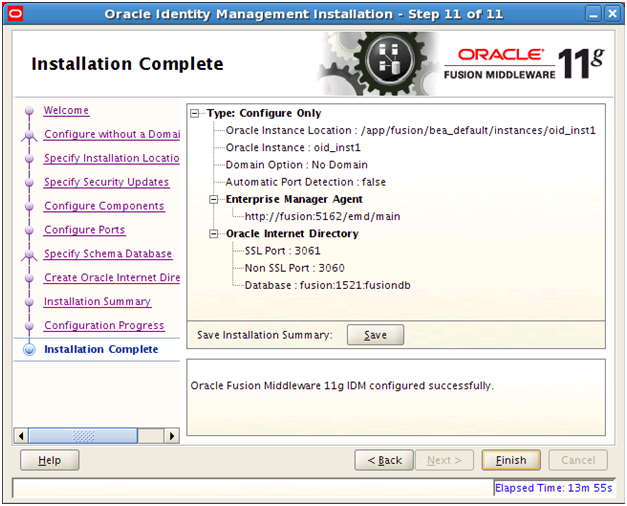Viewport: 627px width, 506px height.
Task: Open Specify Installation Location step
Action: (112, 158)
